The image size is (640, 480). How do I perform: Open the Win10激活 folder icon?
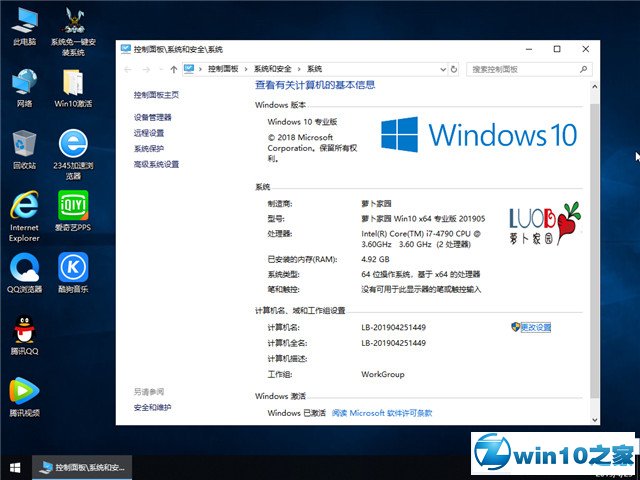click(x=73, y=88)
